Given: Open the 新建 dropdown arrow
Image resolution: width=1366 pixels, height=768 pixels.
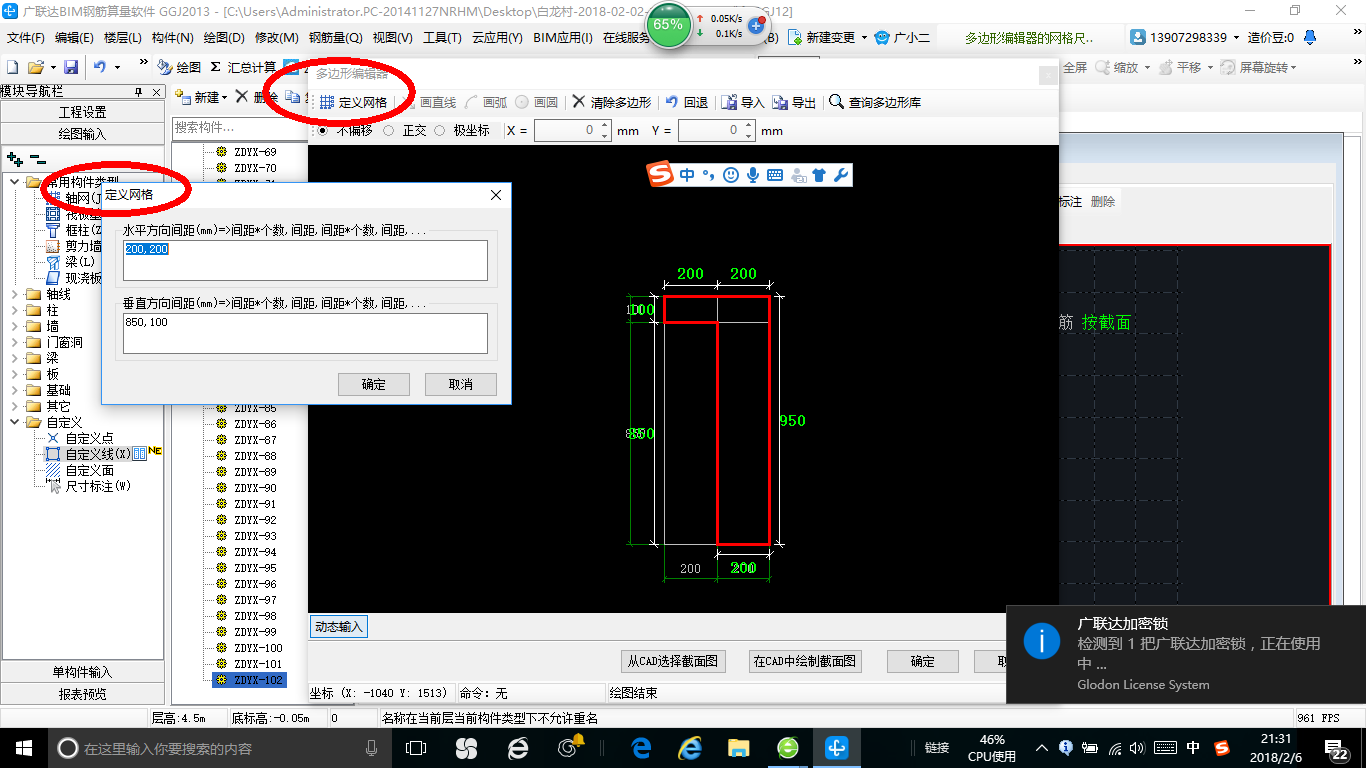Looking at the screenshot, I should click(225, 98).
